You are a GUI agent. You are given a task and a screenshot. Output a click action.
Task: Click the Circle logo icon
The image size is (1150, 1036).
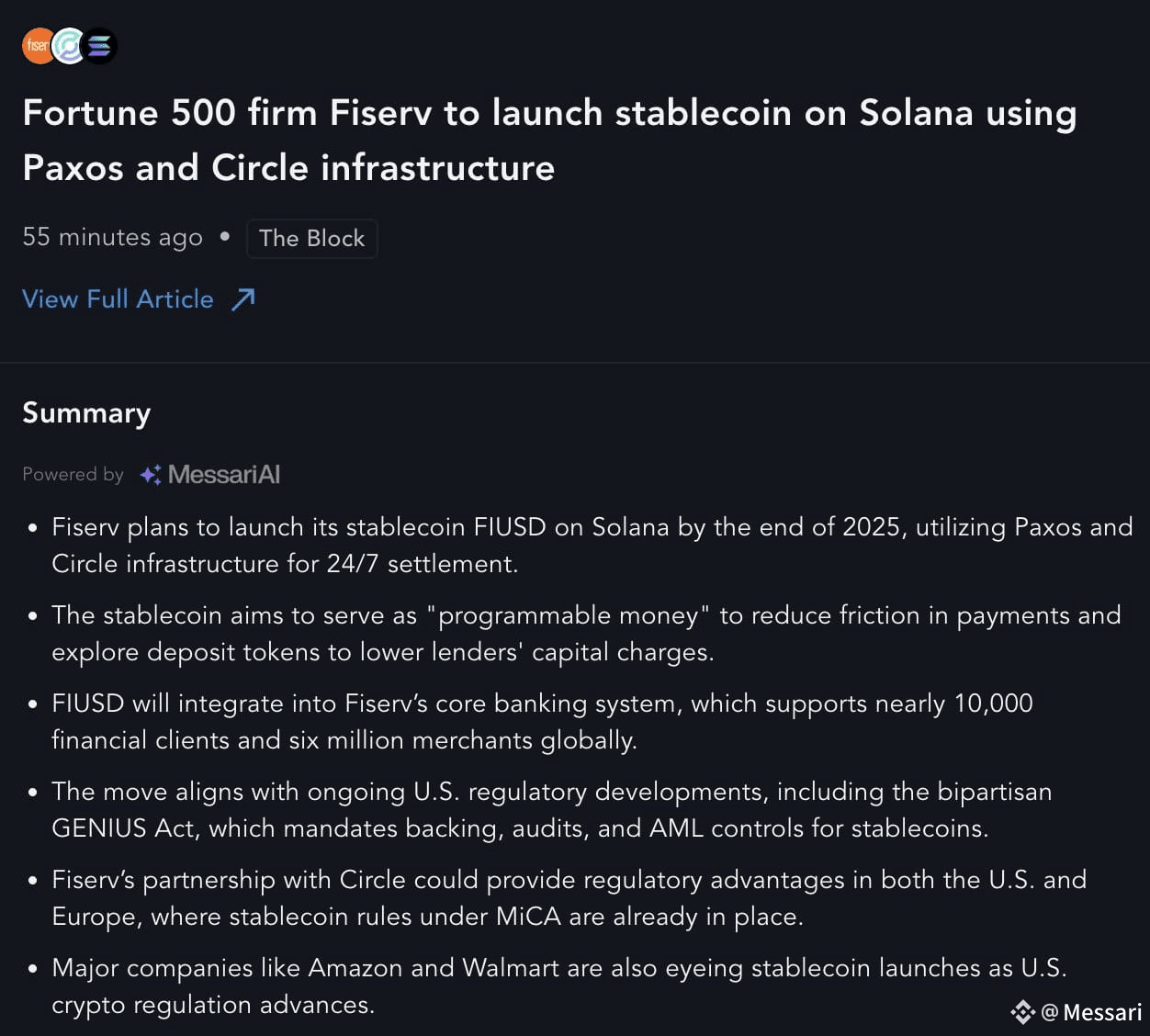tap(68, 46)
